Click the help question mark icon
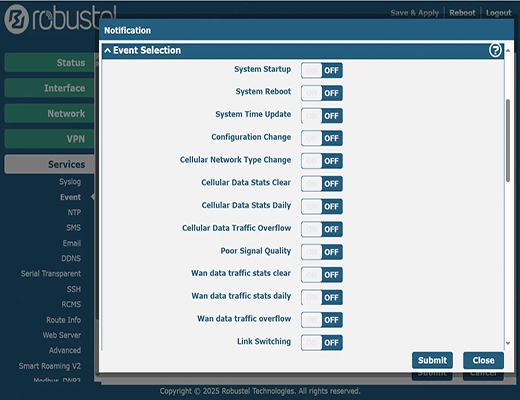The width and height of the screenshot is (520, 400). (x=495, y=50)
